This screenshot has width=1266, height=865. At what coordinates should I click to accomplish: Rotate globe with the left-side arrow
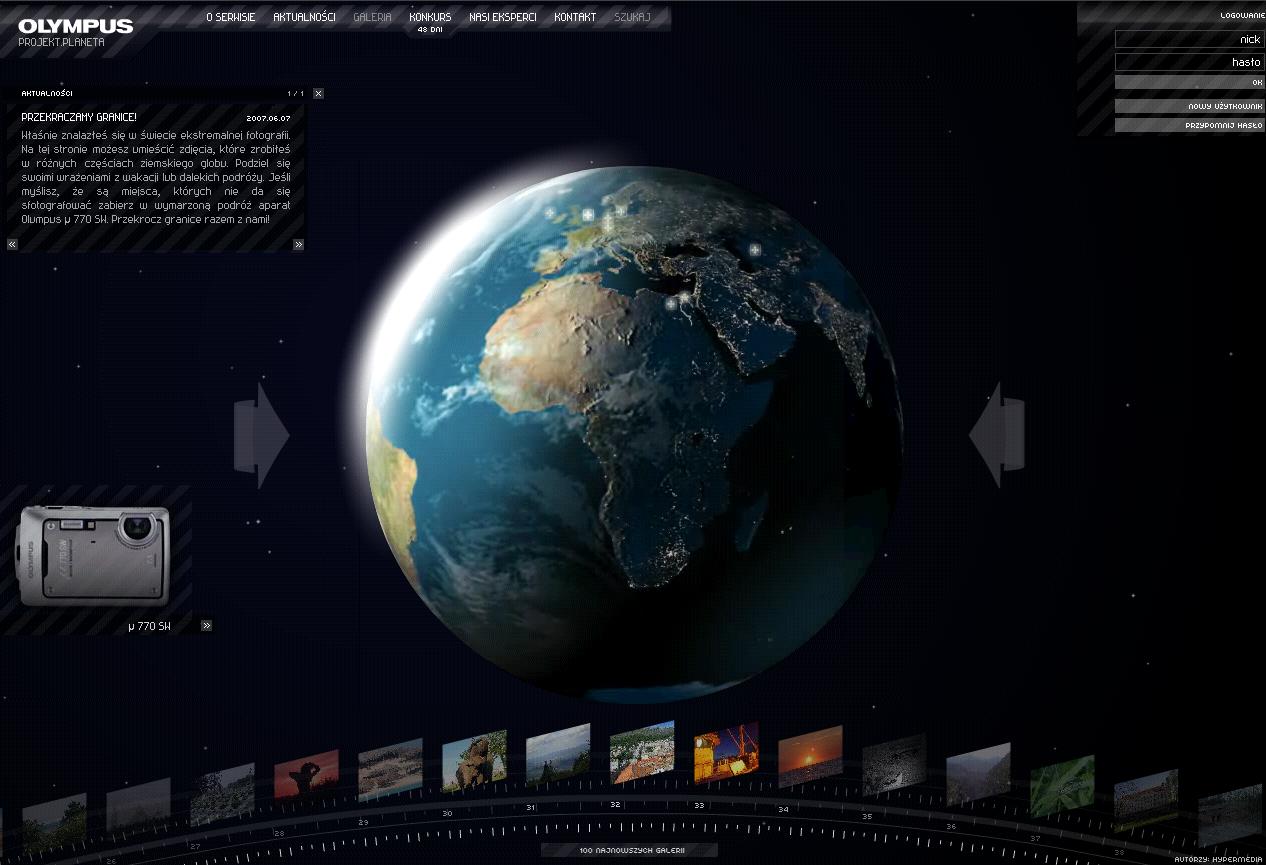coord(261,436)
